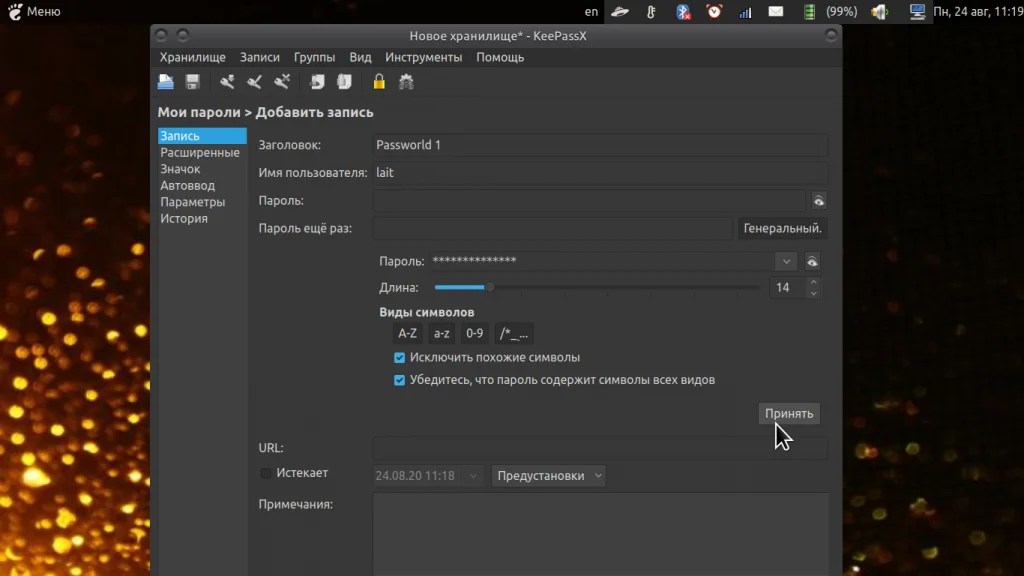Click the edit entry key icon
The height and width of the screenshot is (576, 1024).
pyautogui.click(x=254, y=82)
